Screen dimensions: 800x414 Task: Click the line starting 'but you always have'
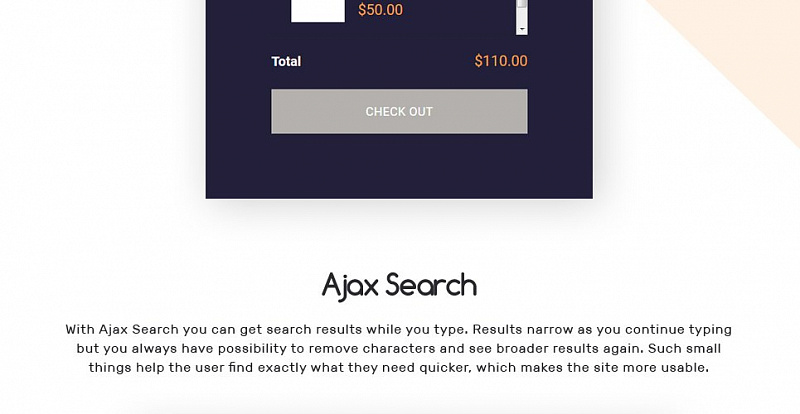(398, 348)
